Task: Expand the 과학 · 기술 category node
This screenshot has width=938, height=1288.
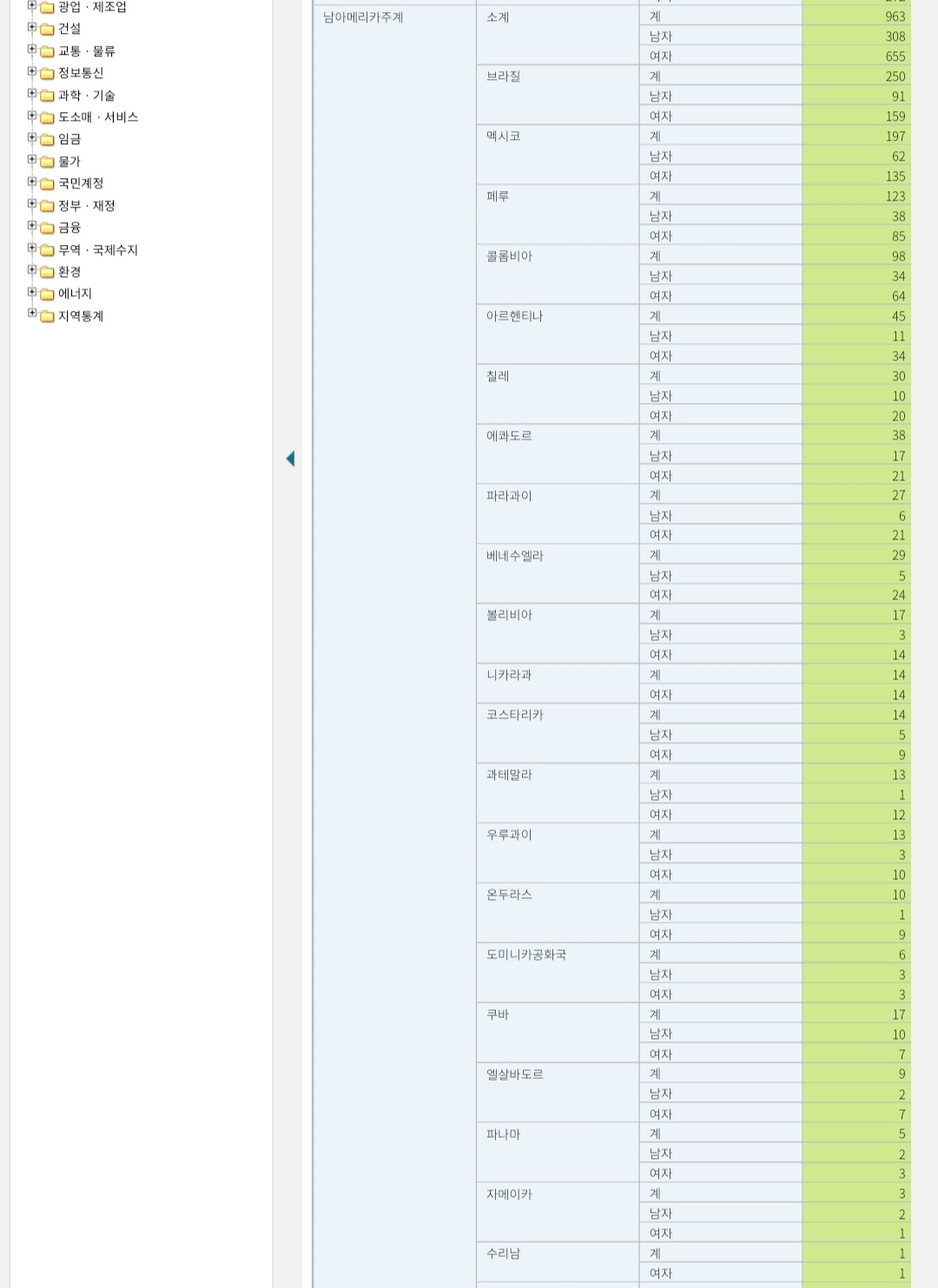Action: pyautogui.click(x=32, y=94)
